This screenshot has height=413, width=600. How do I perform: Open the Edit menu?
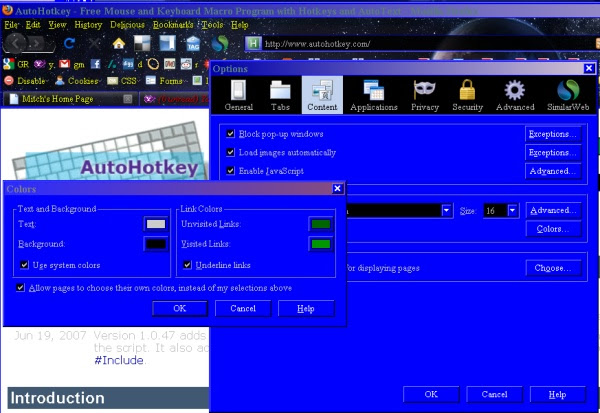[33, 25]
